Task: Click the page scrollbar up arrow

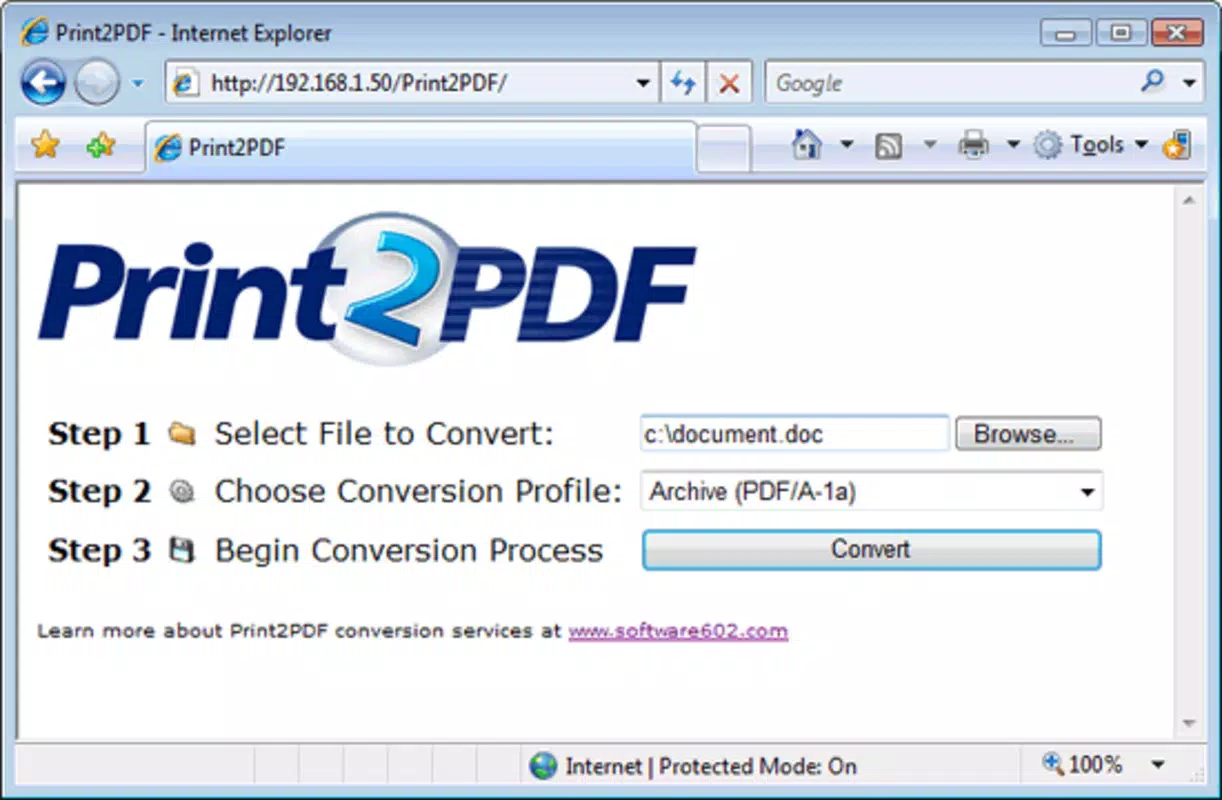Action: 1188,201
